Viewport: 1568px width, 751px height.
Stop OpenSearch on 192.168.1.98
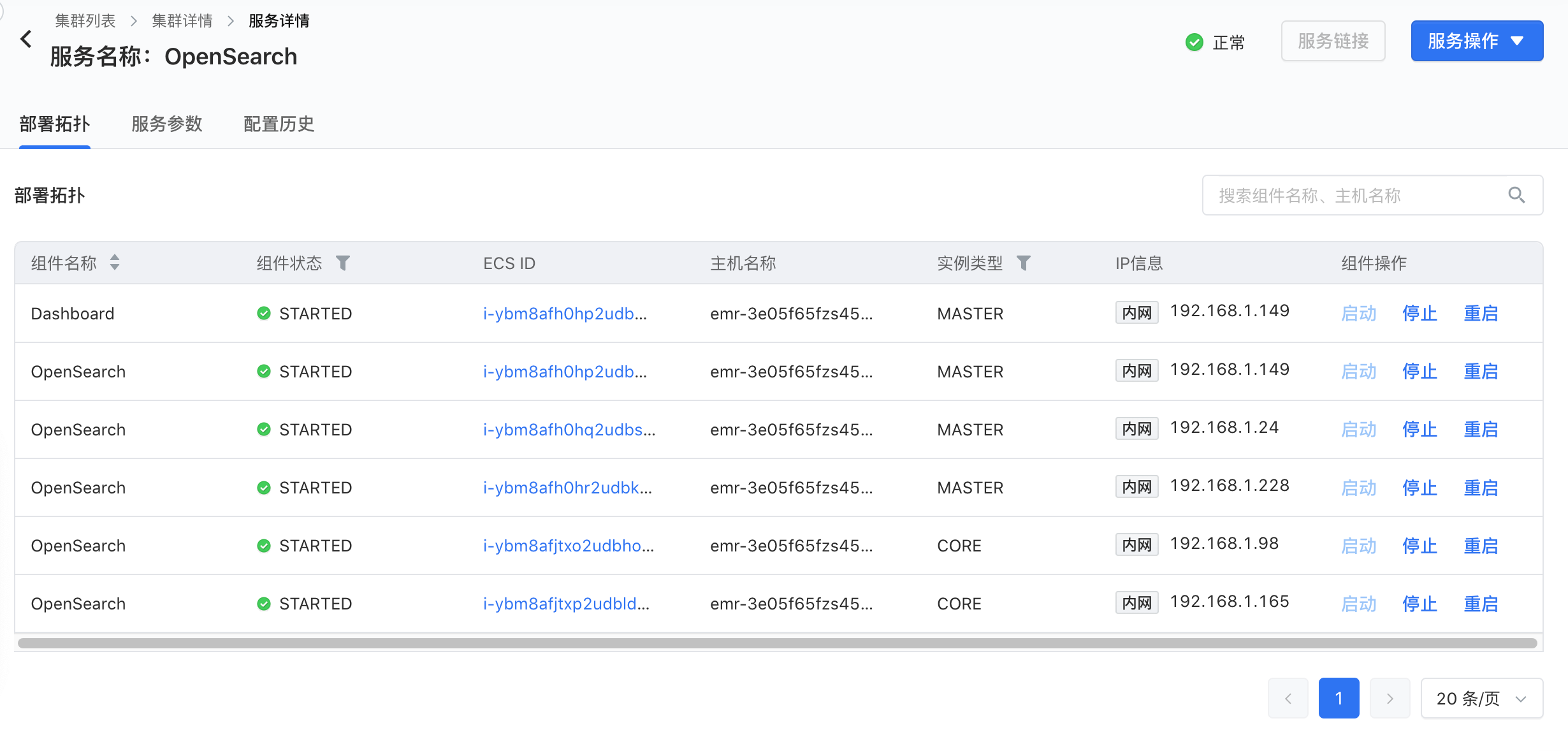[1420, 546]
